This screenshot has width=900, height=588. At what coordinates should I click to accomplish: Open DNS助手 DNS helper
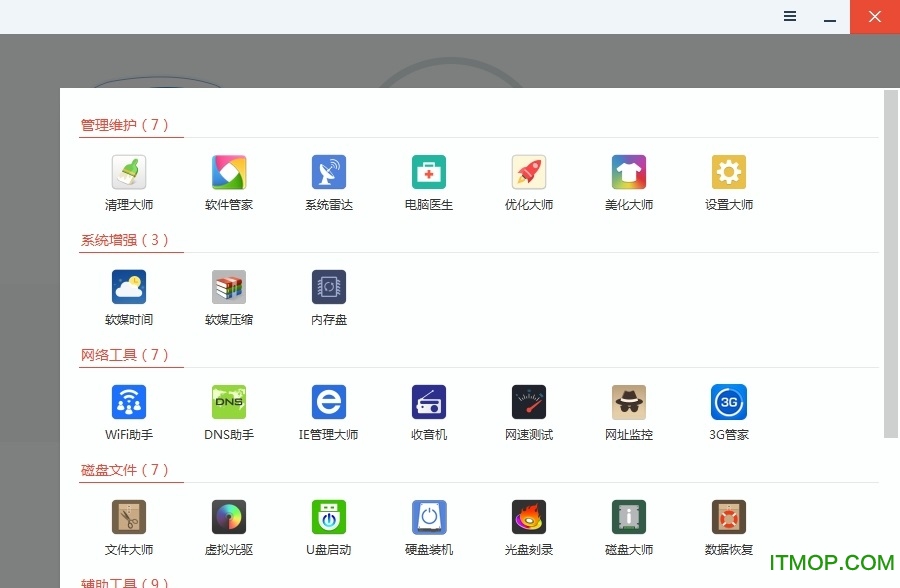pyautogui.click(x=228, y=410)
